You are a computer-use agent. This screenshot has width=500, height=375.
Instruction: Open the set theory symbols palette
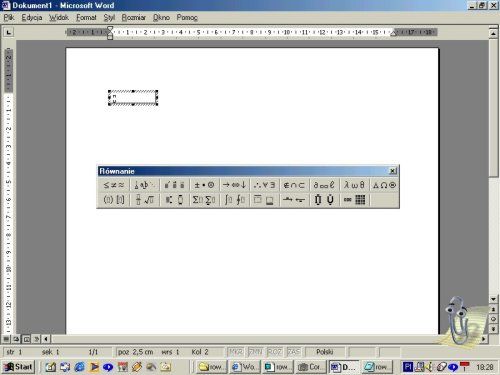(x=294, y=185)
